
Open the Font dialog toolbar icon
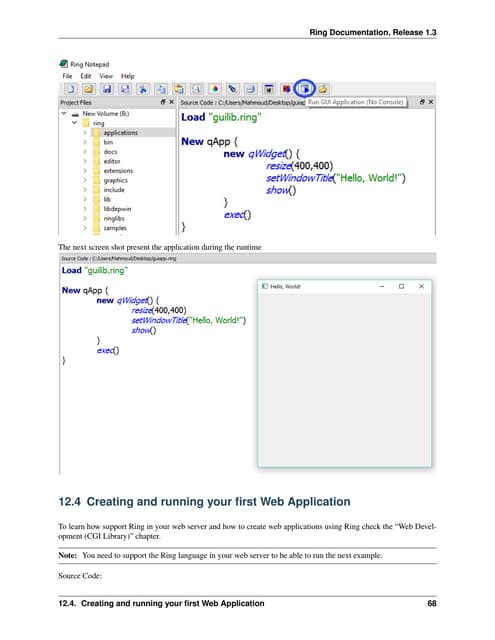[x=197, y=89]
